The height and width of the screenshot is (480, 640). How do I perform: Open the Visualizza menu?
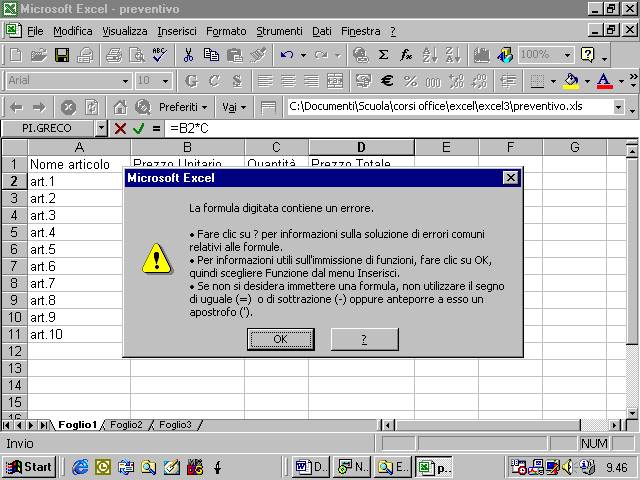124,31
